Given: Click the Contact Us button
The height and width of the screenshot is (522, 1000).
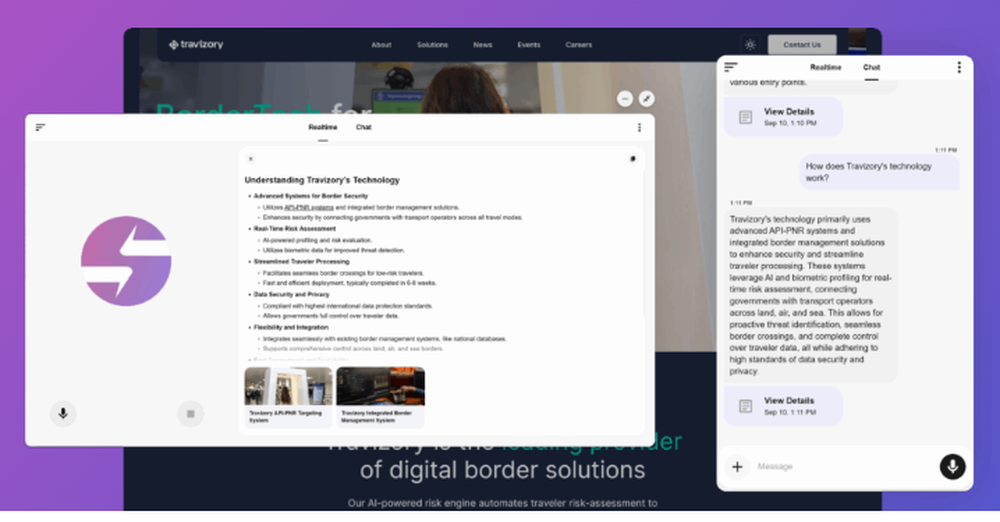Looking at the screenshot, I should coord(802,45).
